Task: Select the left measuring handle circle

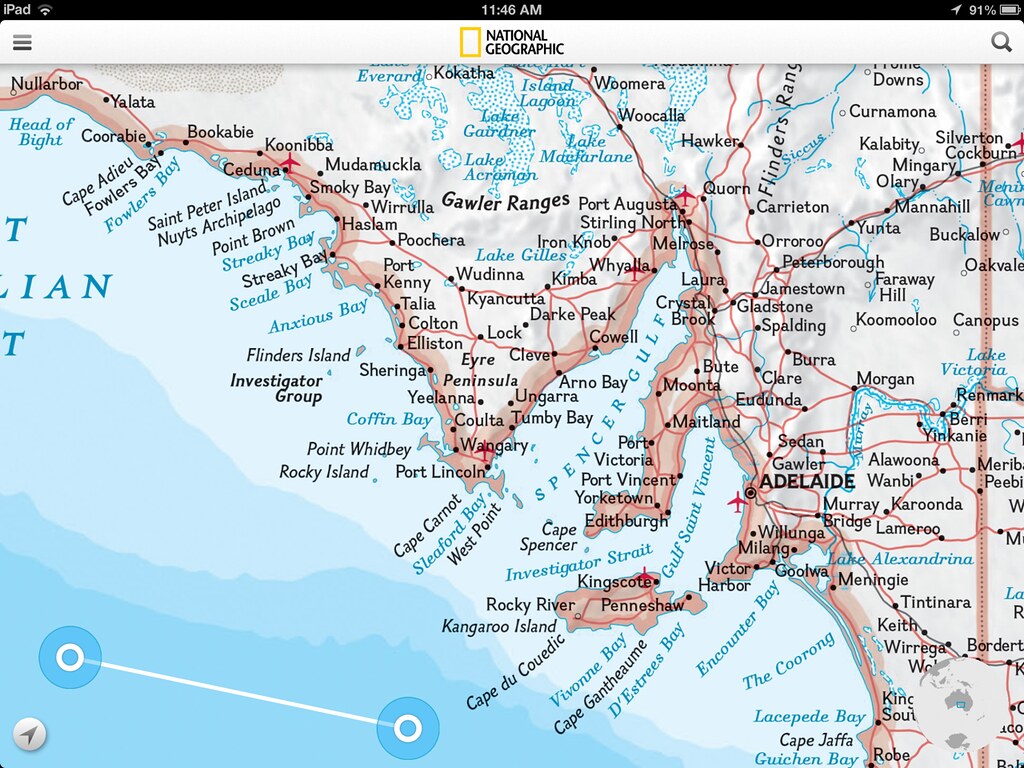Action: (x=70, y=657)
